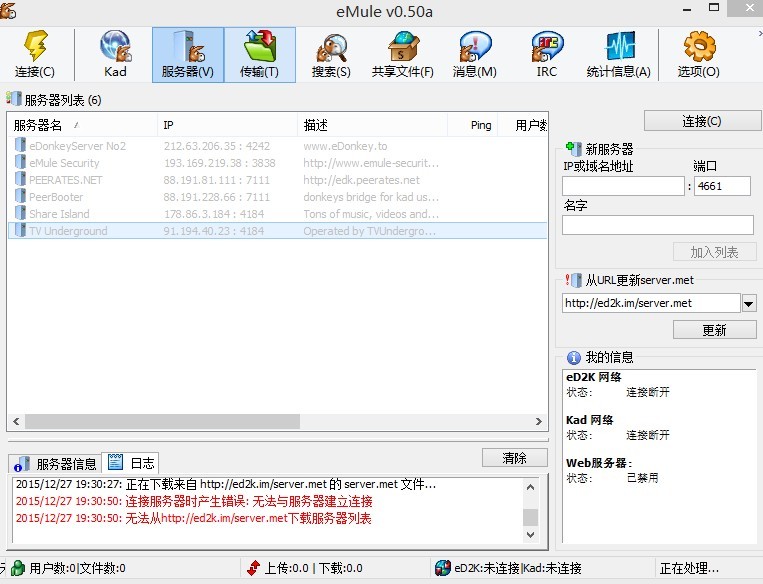This screenshot has height=584, width=763.
Task: Click the Clear (清除) log button
Action: pyautogui.click(x=514, y=458)
